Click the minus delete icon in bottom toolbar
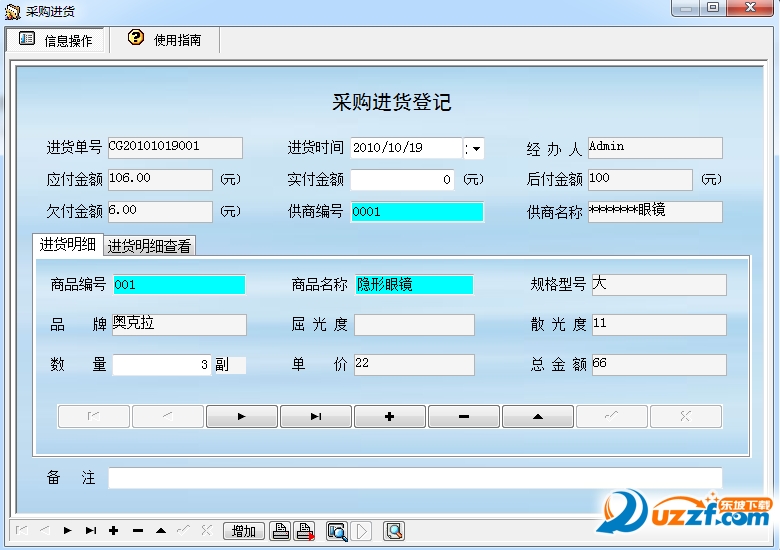 point(138,531)
